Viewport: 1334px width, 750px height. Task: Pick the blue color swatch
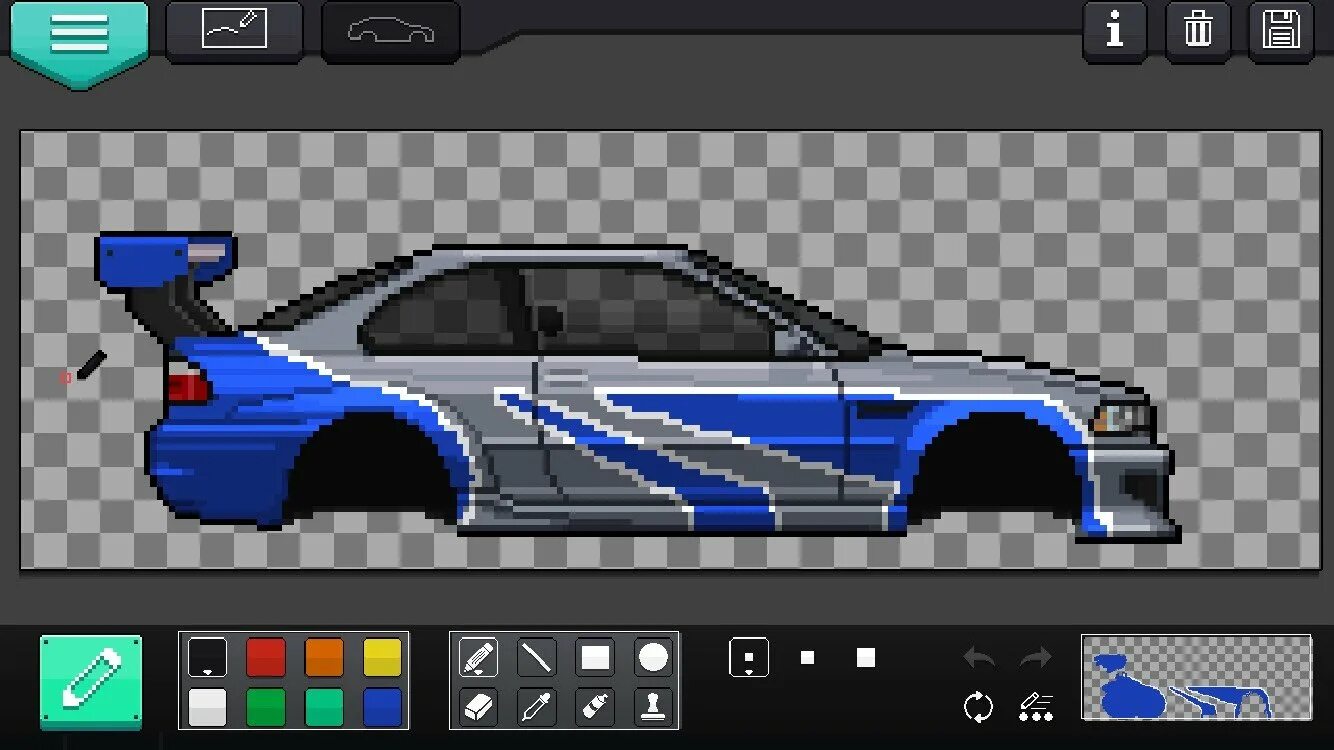382,707
